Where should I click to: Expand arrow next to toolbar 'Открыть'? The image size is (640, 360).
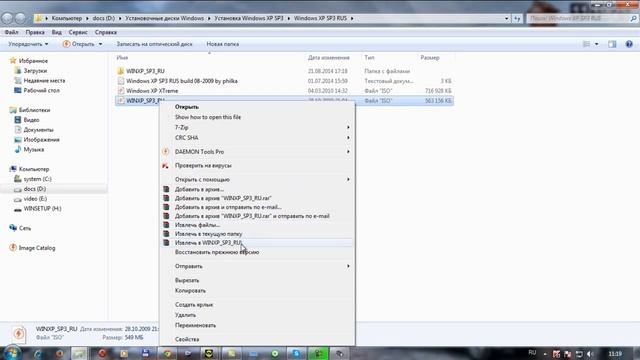click(x=101, y=44)
